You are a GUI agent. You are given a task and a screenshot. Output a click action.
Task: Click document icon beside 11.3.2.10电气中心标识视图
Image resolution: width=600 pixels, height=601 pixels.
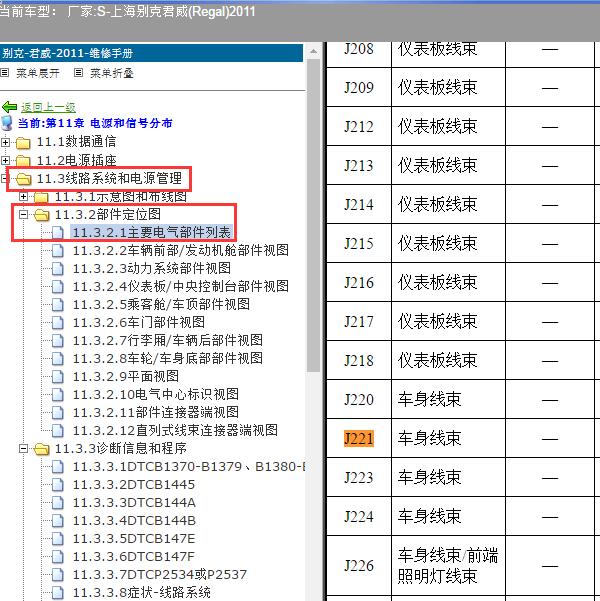pyautogui.click(x=58, y=395)
